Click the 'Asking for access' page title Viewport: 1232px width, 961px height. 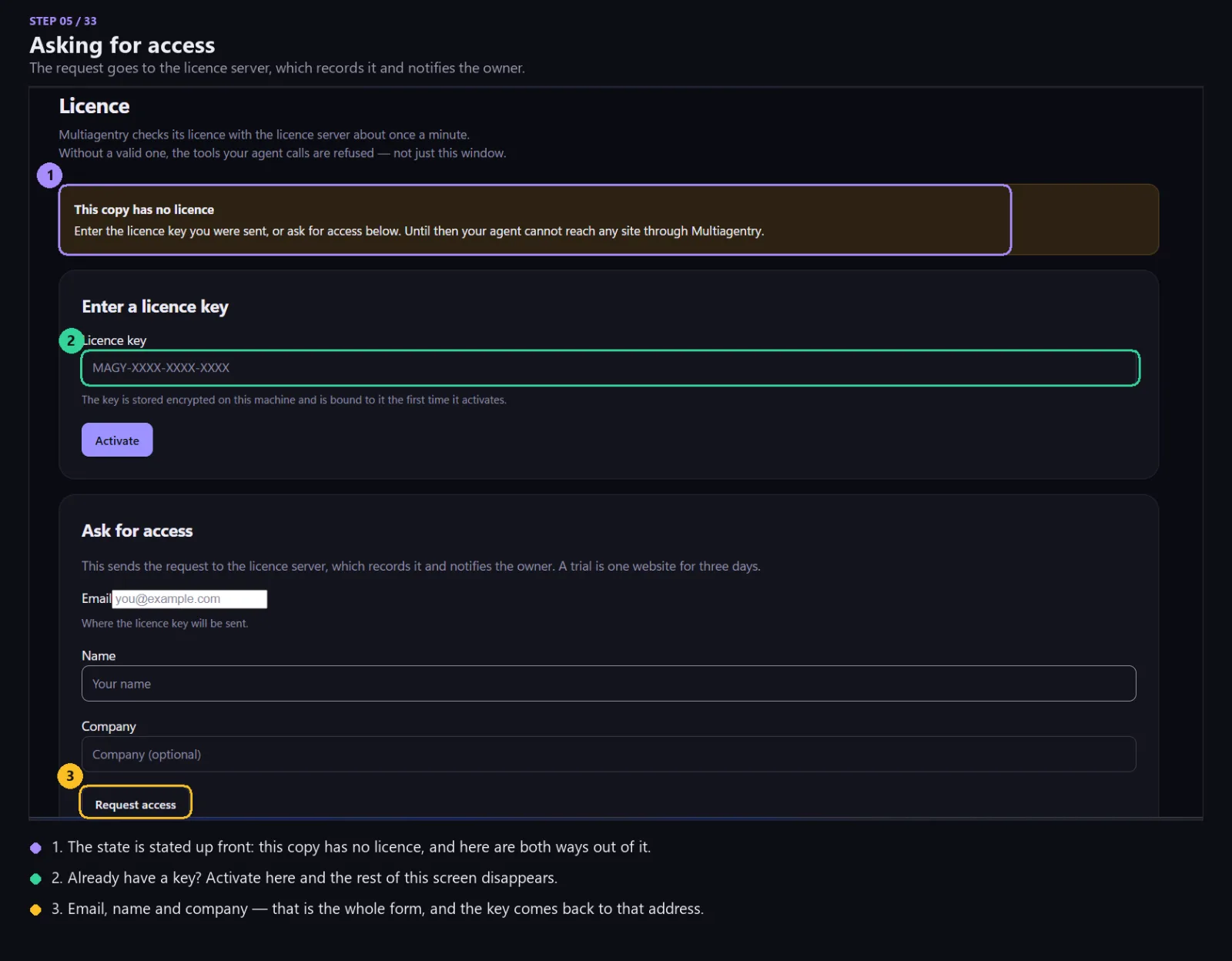(x=122, y=45)
